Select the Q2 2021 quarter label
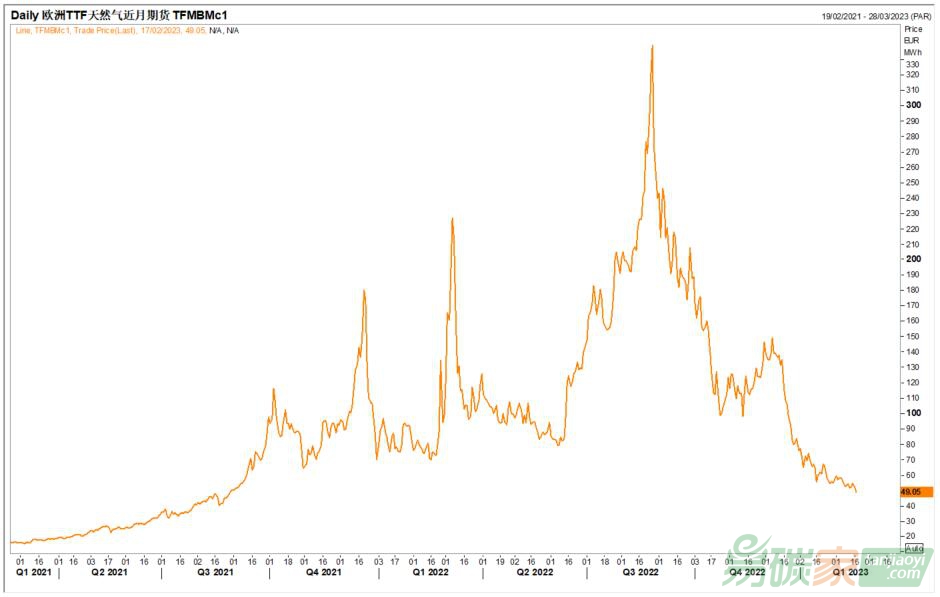The width and height of the screenshot is (940, 597). click(109, 573)
